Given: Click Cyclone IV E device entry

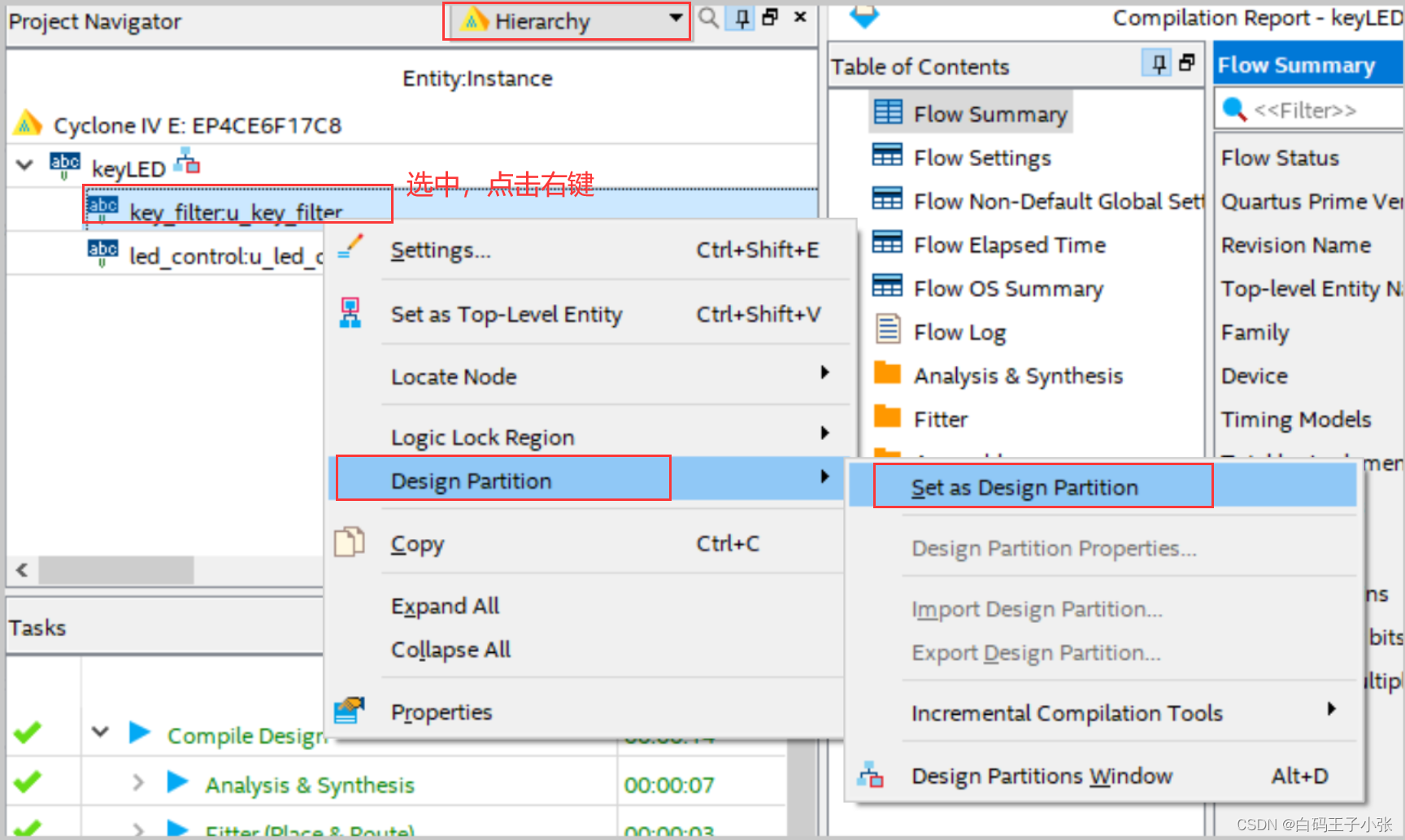Looking at the screenshot, I should click(198, 125).
